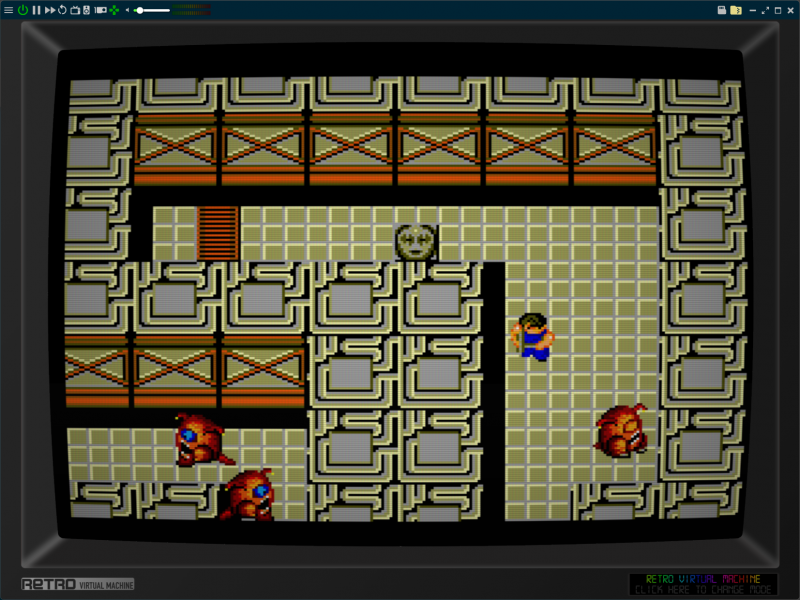Click the blue-clad hero character on screen
Image resolution: width=800 pixels, height=600 pixels.
tap(532, 337)
